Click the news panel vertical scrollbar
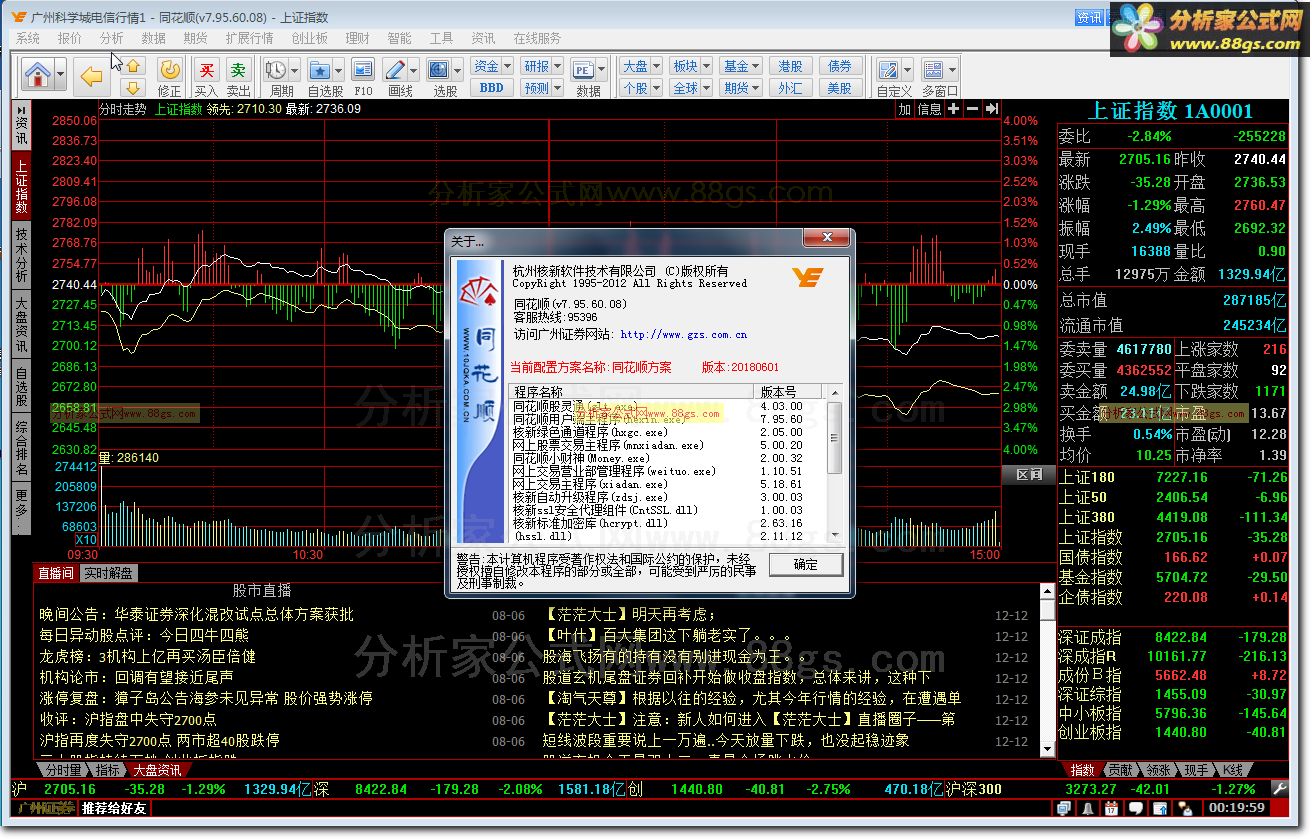1312x839 pixels. coord(1049,672)
